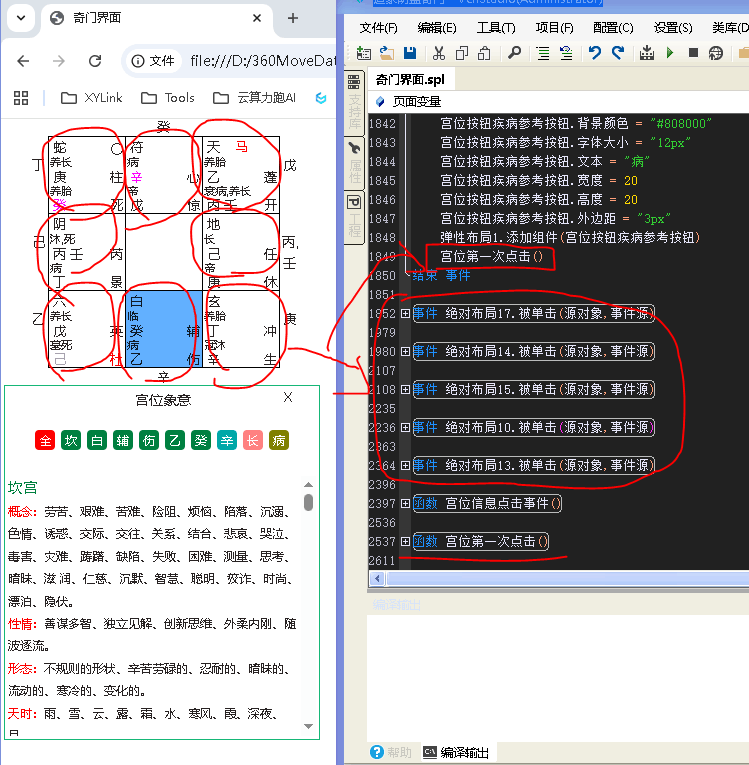This screenshot has width=749, height=765.
Task: Open the tab search dropdown chevron
Action: point(20,19)
